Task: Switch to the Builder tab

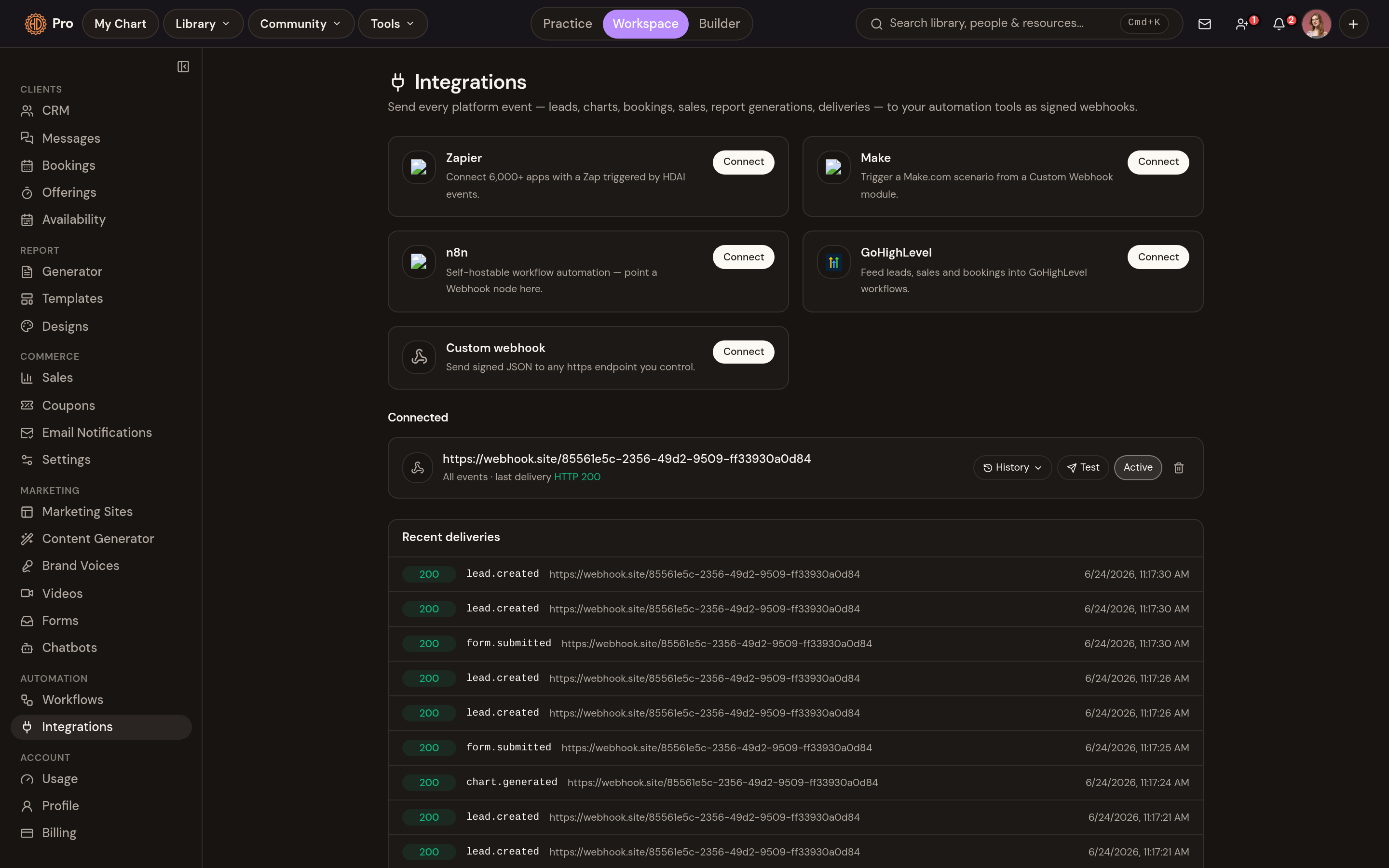Action: click(719, 24)
